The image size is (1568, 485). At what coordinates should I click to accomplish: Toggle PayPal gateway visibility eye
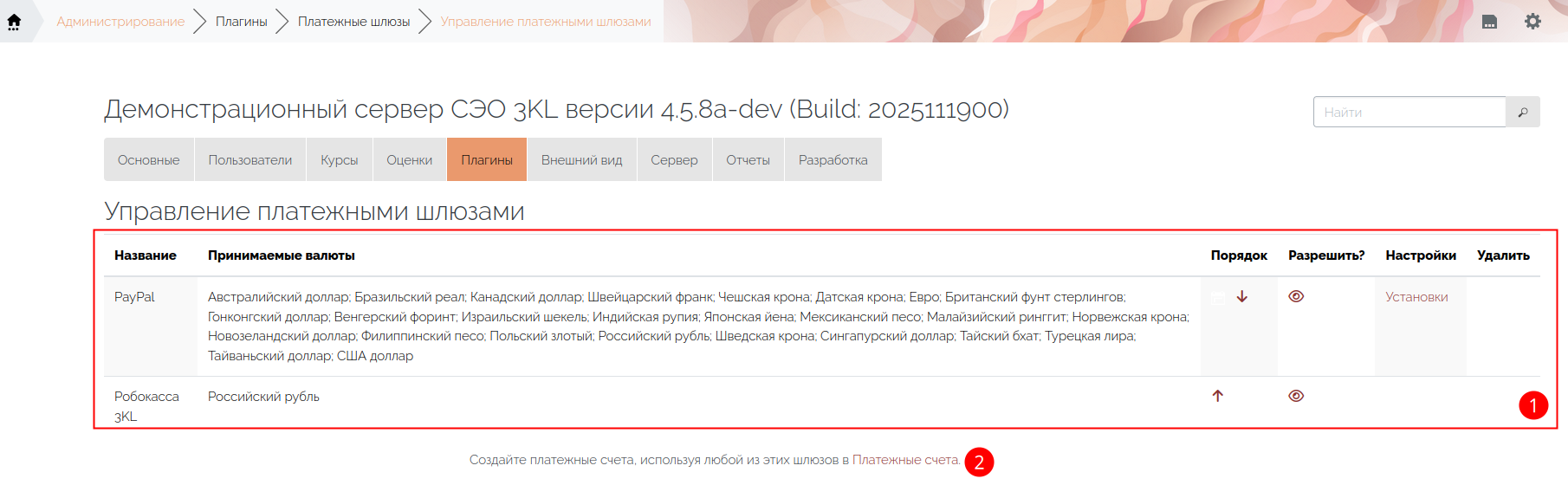pos(1296,296)
